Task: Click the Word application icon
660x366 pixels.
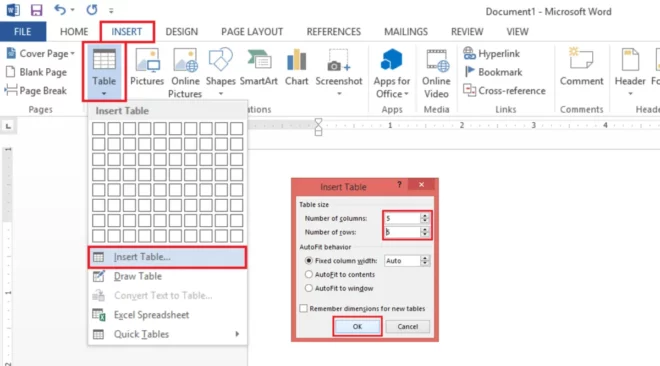Action: coord(13,10)
